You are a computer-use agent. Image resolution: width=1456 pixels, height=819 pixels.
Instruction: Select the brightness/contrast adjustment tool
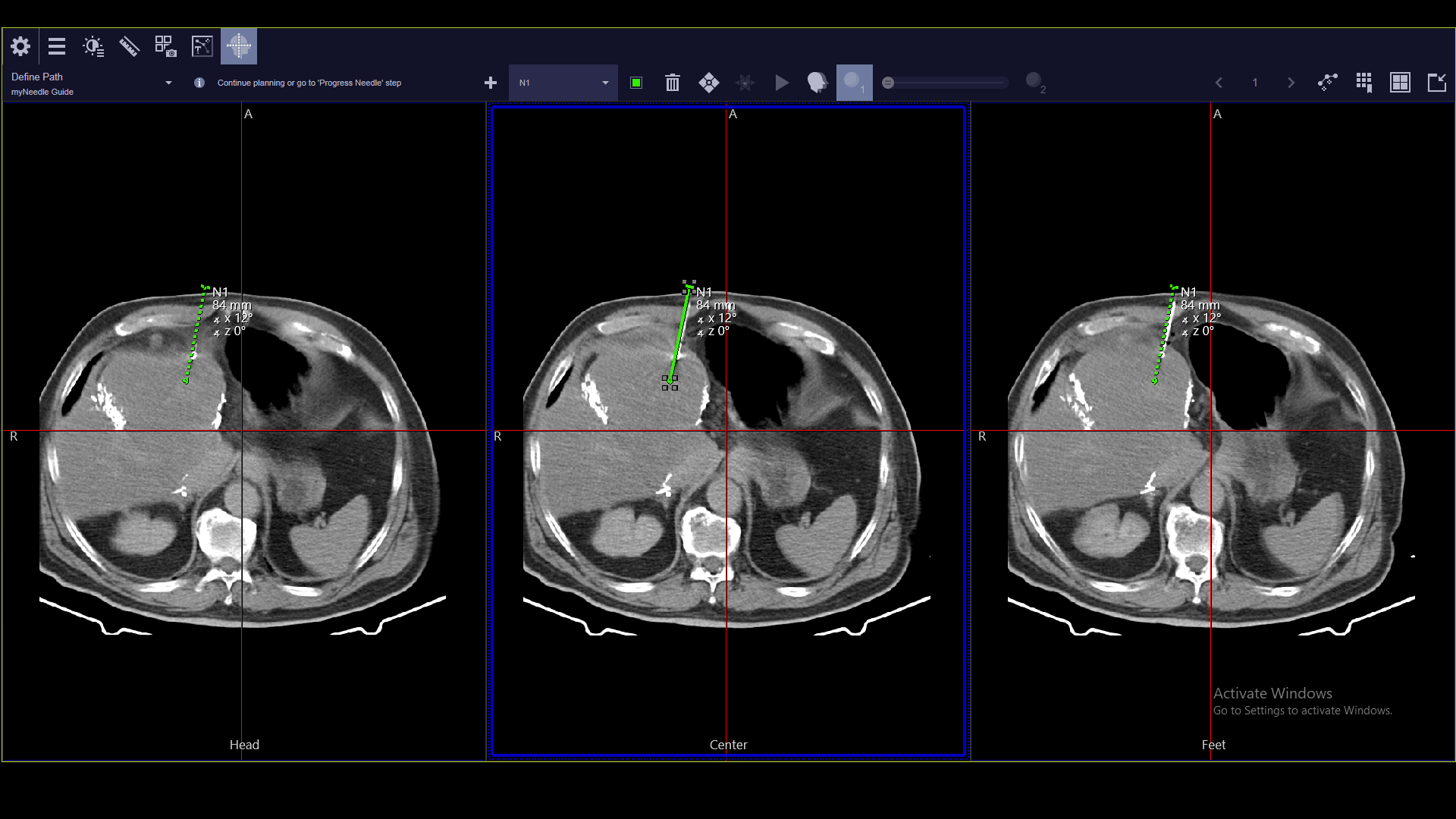tap(93, 45)
